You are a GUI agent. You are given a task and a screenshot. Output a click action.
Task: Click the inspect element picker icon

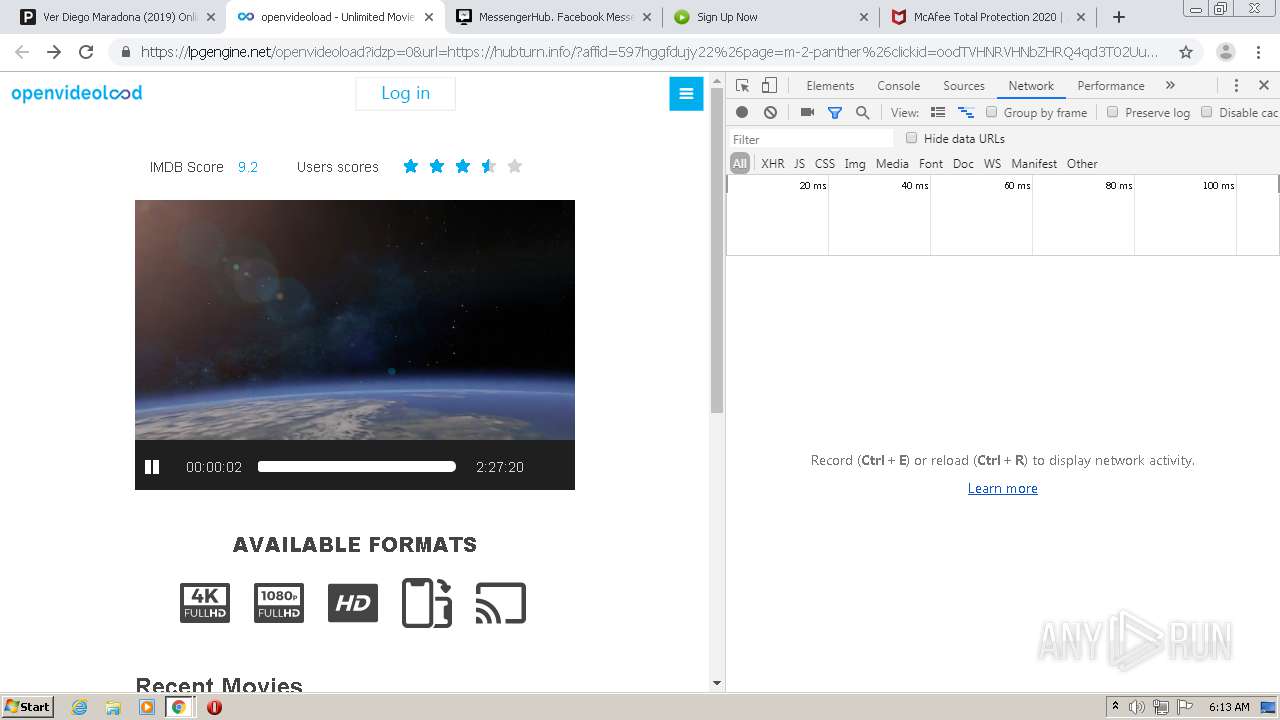coord(742,86)
